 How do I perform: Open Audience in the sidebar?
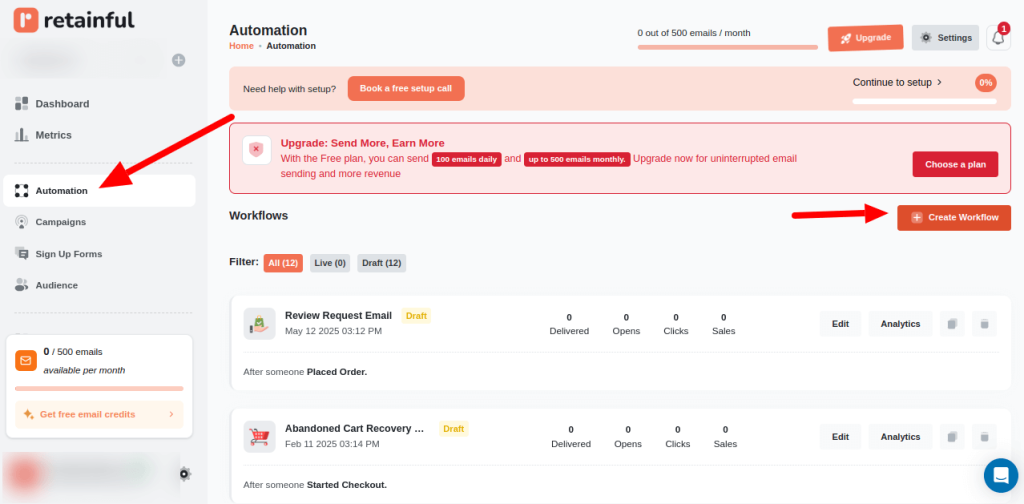pyautogui.click(x=56, y=285)
